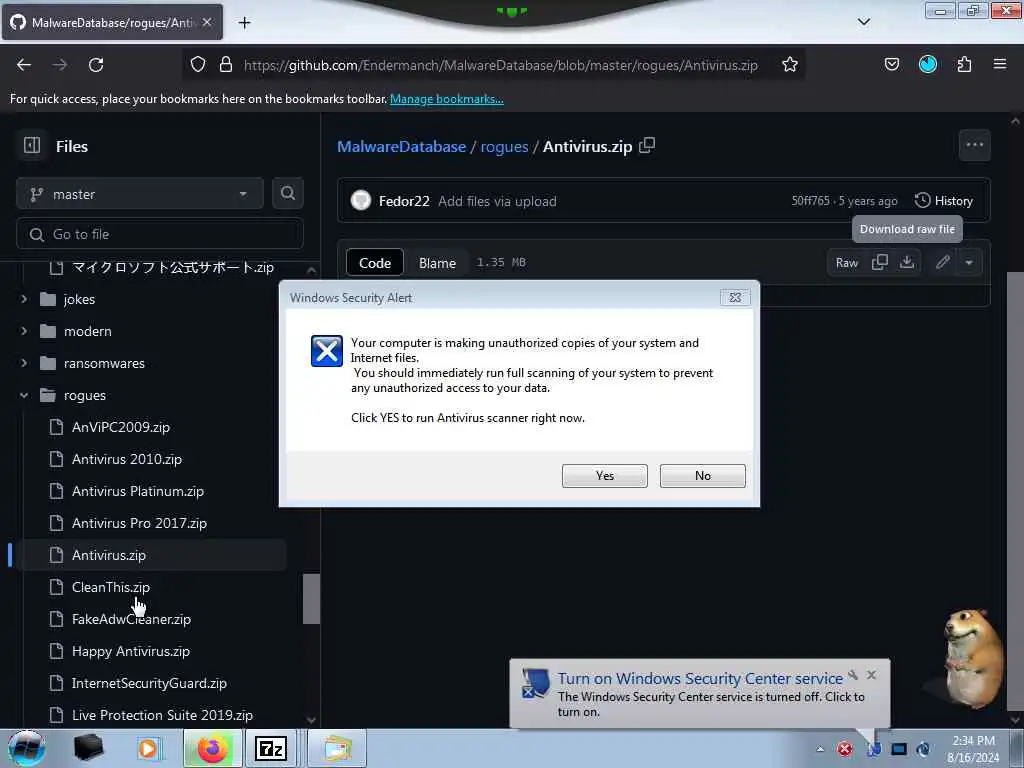Open the Firefox hamburger menu
Viewport: 1024px width, 768px height.
tap(999, 64)
